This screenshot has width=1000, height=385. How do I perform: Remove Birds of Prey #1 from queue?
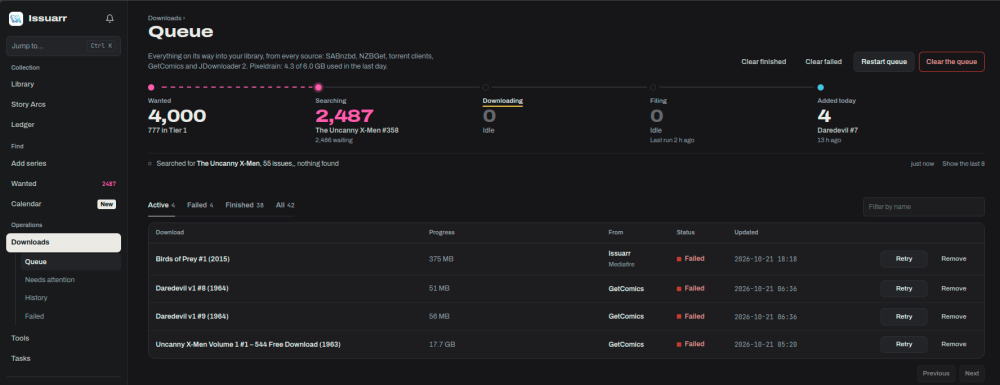[x=953, y=259]
